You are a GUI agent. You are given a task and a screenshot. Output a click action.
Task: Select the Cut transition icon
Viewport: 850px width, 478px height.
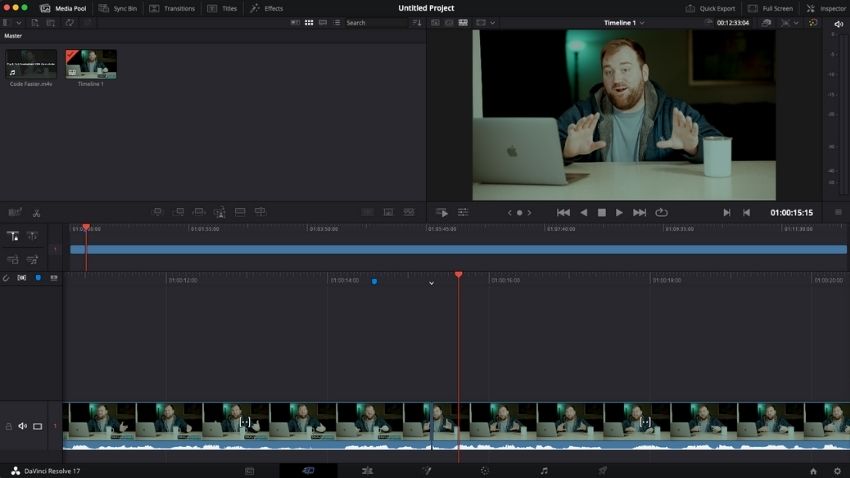pyautogui.click(x=368, y=212)
